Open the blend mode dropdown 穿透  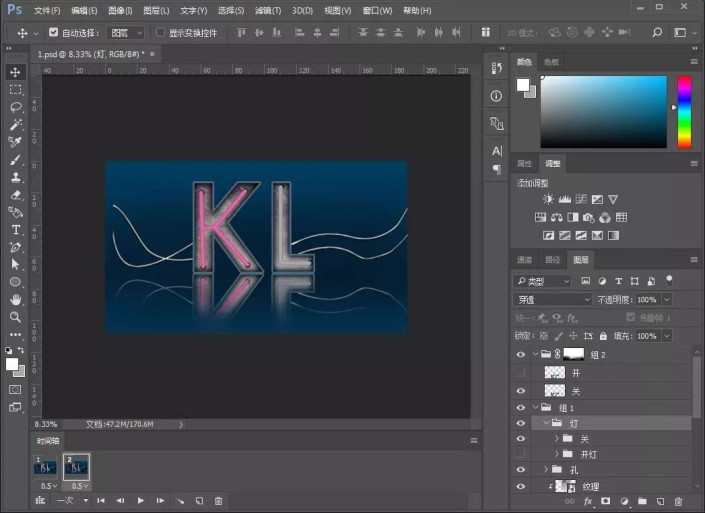[x=553, y=299]
